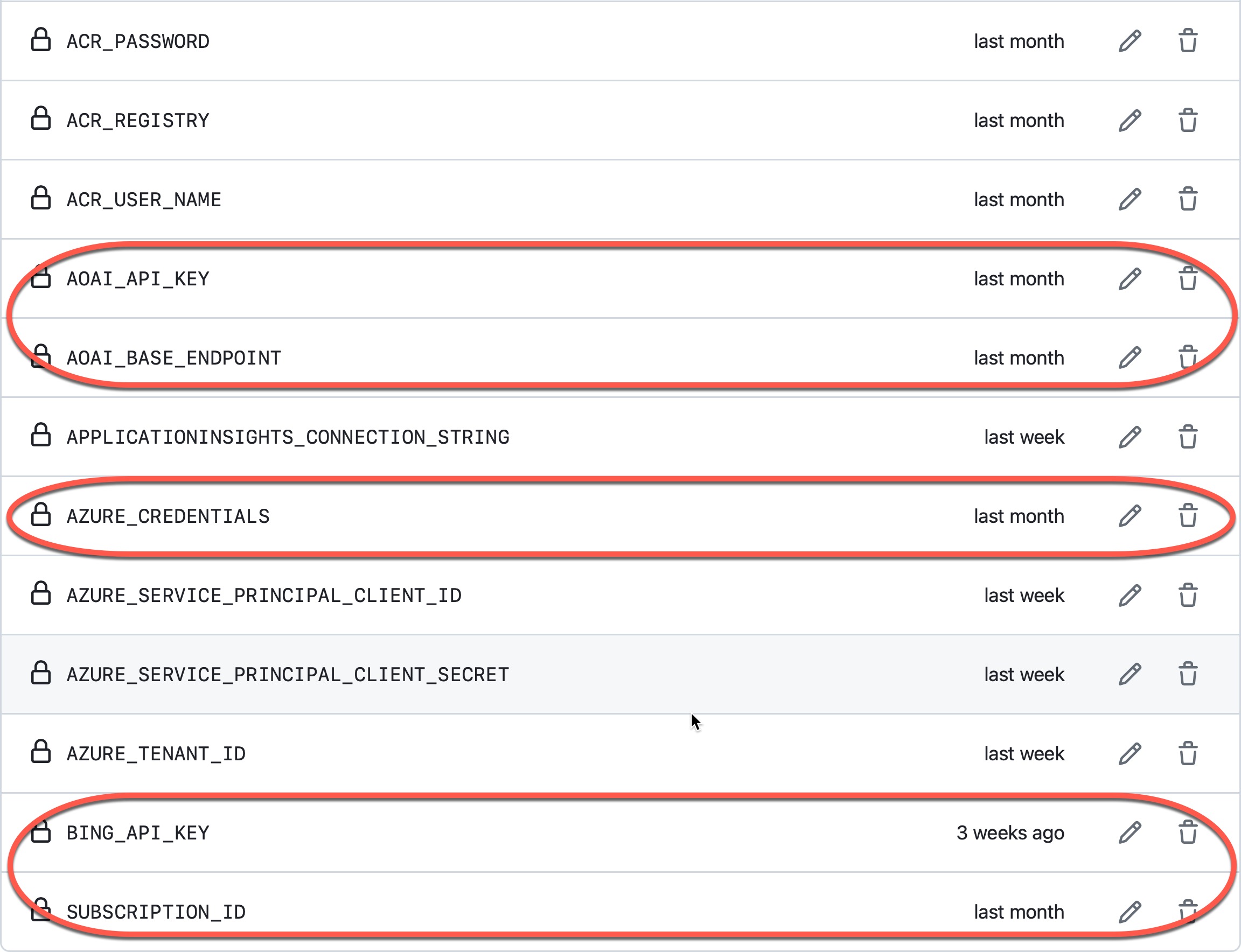Edit AZURE_SERVICE_PRINCIPAL_CLIENT_ID secret

(x=1130, y=596)
